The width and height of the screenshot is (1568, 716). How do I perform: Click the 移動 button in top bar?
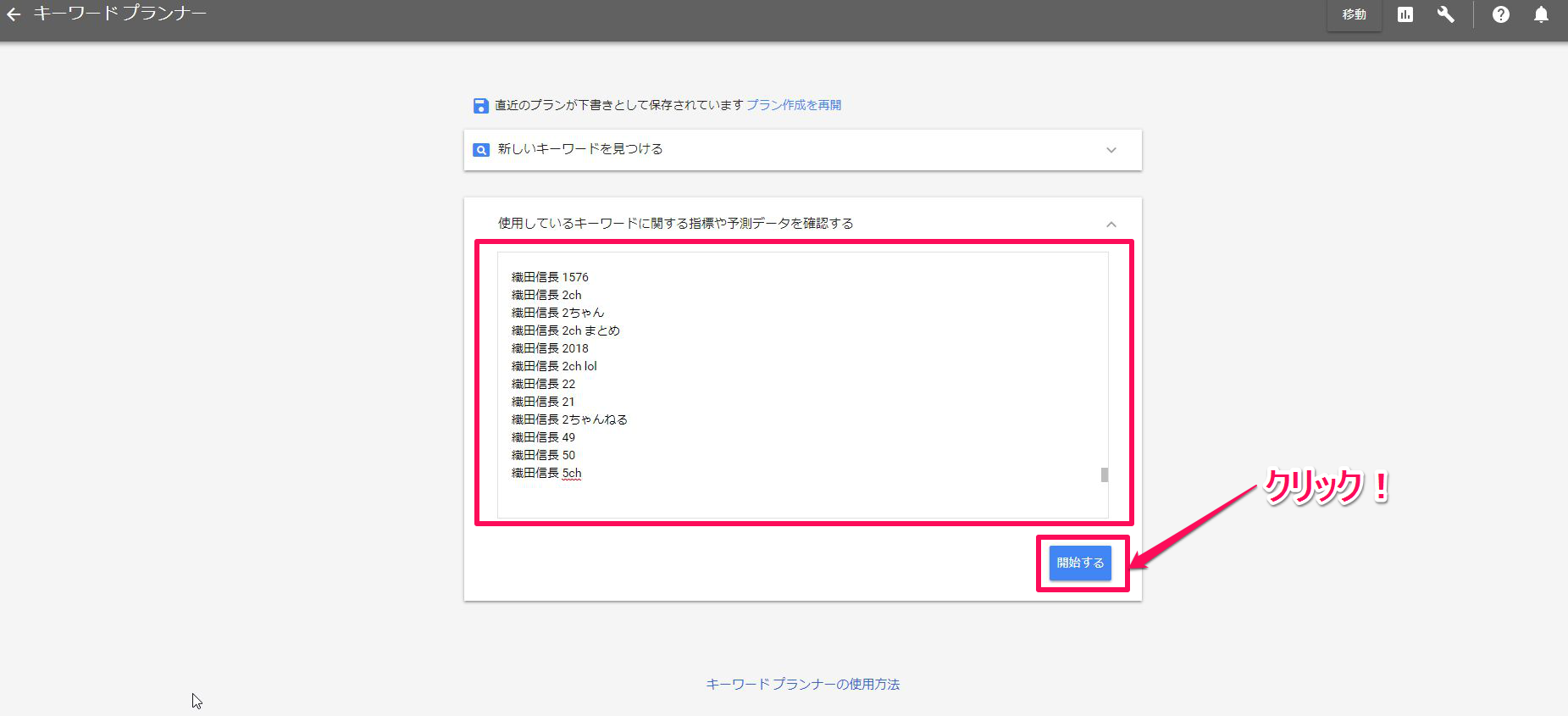point(1354,14)
